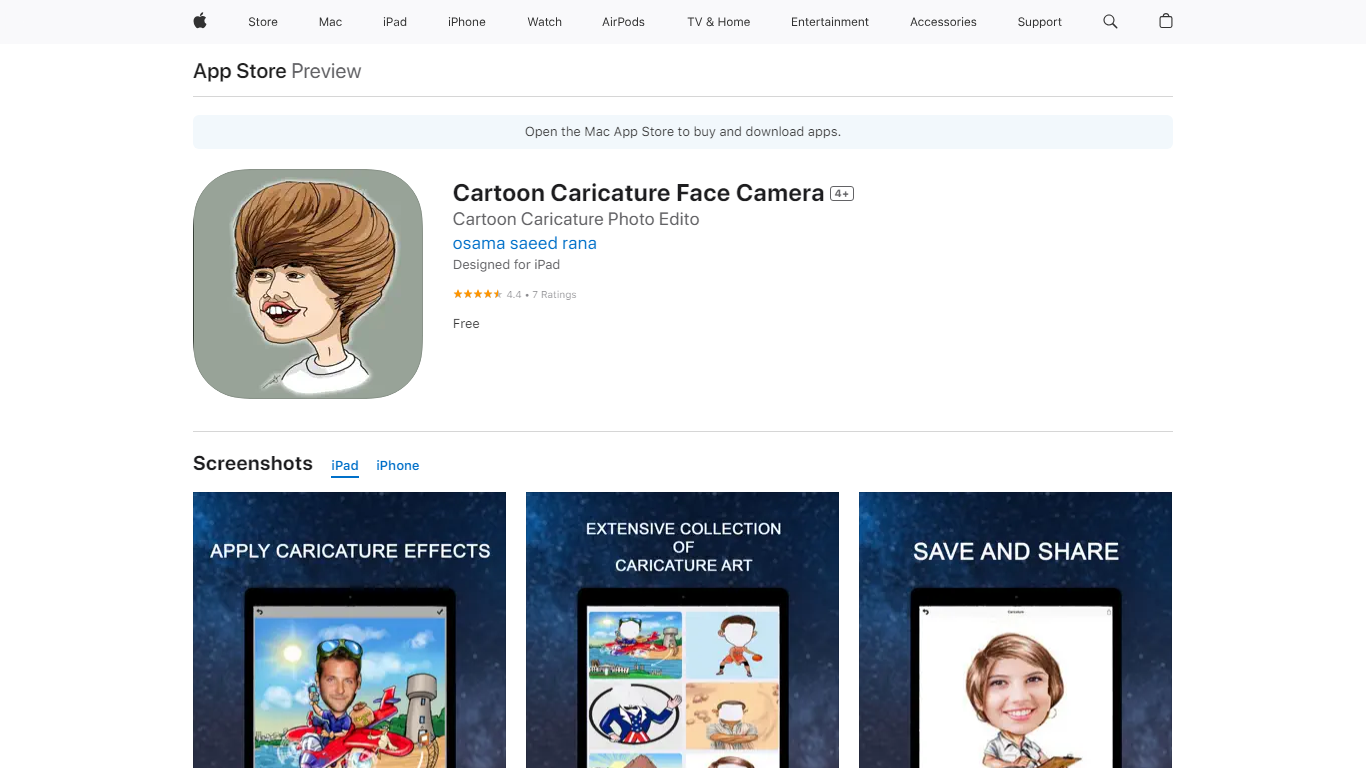The image size is (1366, 768).
Task: View the Save and Share screenshot
Action: [x=1015, y=630]
